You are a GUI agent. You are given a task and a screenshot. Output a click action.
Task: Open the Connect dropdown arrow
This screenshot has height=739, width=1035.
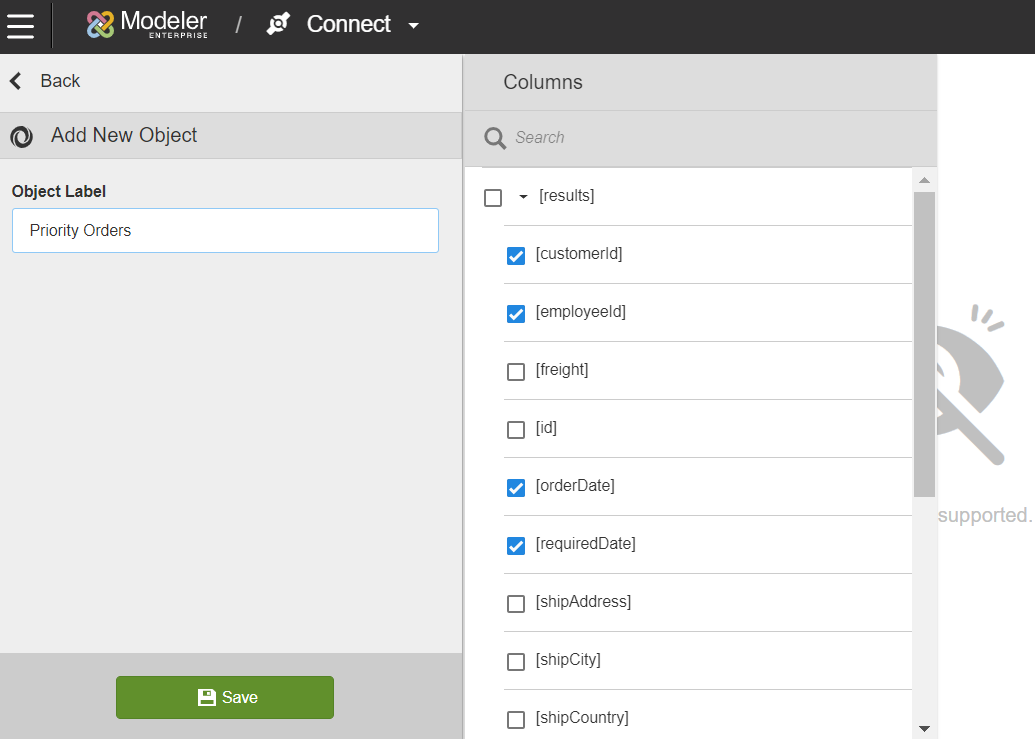click(x=414, y=26)
